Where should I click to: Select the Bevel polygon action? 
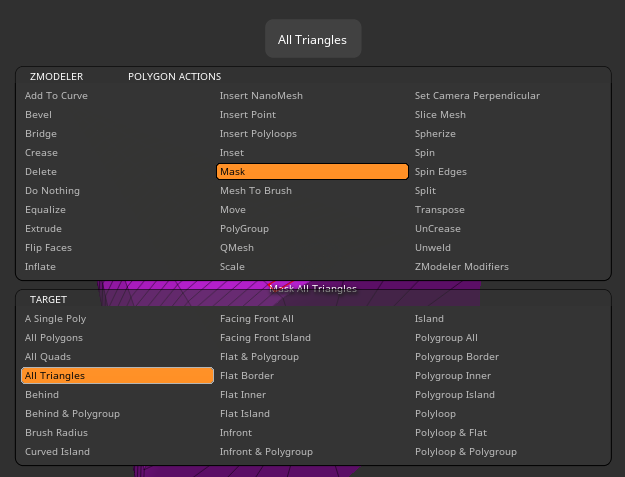[x=38, y=115]
